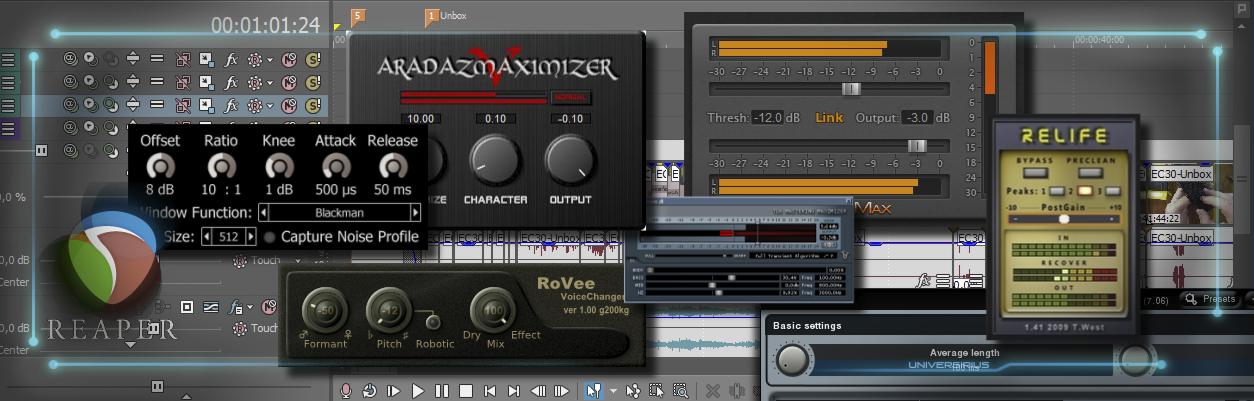Increase Size value with right arrow
This screenshot has width=1254, height=401.
click(x=251, y=237)
